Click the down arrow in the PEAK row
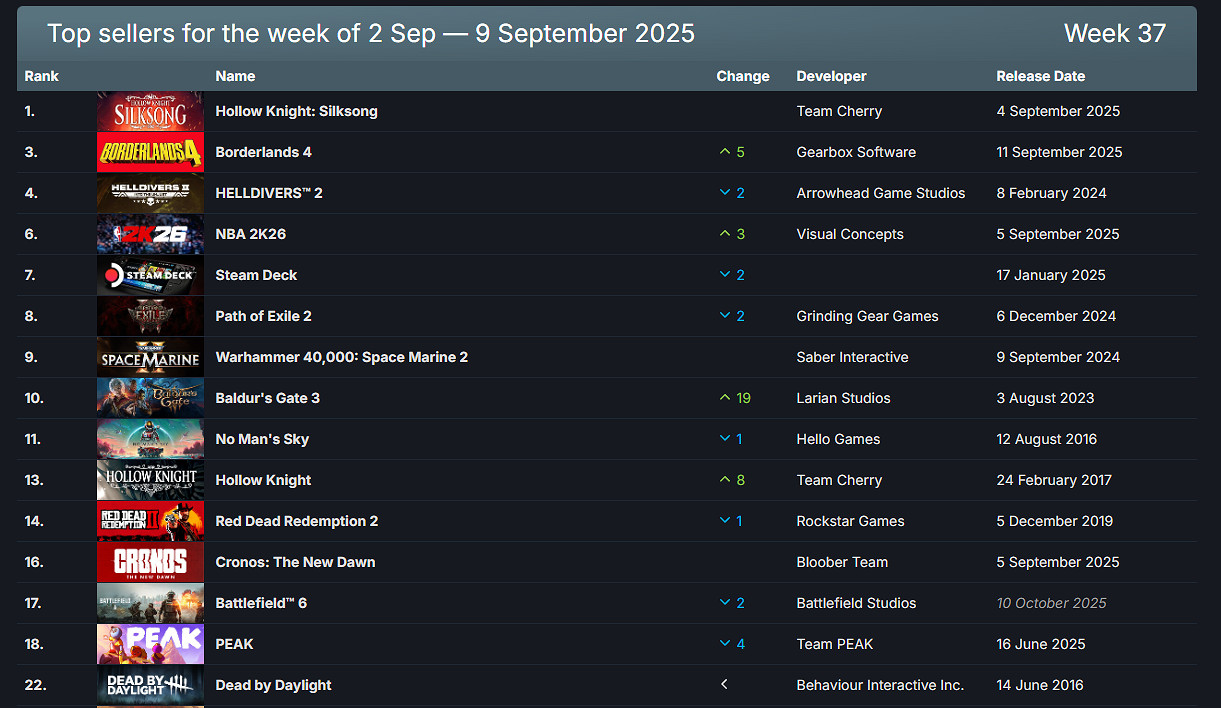This screenshot has height=708, width=1221. coord(725,644)
